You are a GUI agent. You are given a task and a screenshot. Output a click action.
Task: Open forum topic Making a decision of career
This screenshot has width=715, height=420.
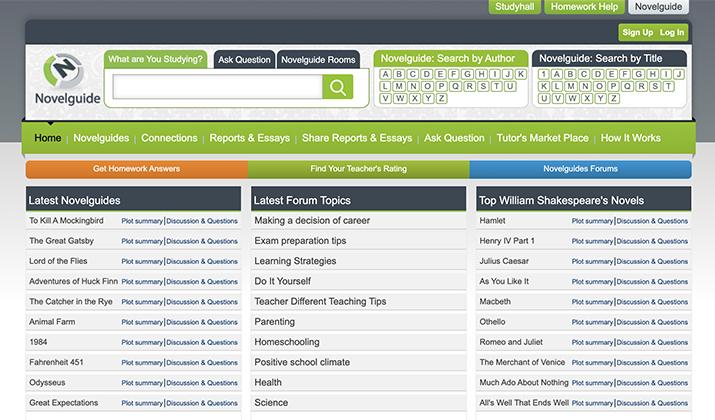point(312,220)
